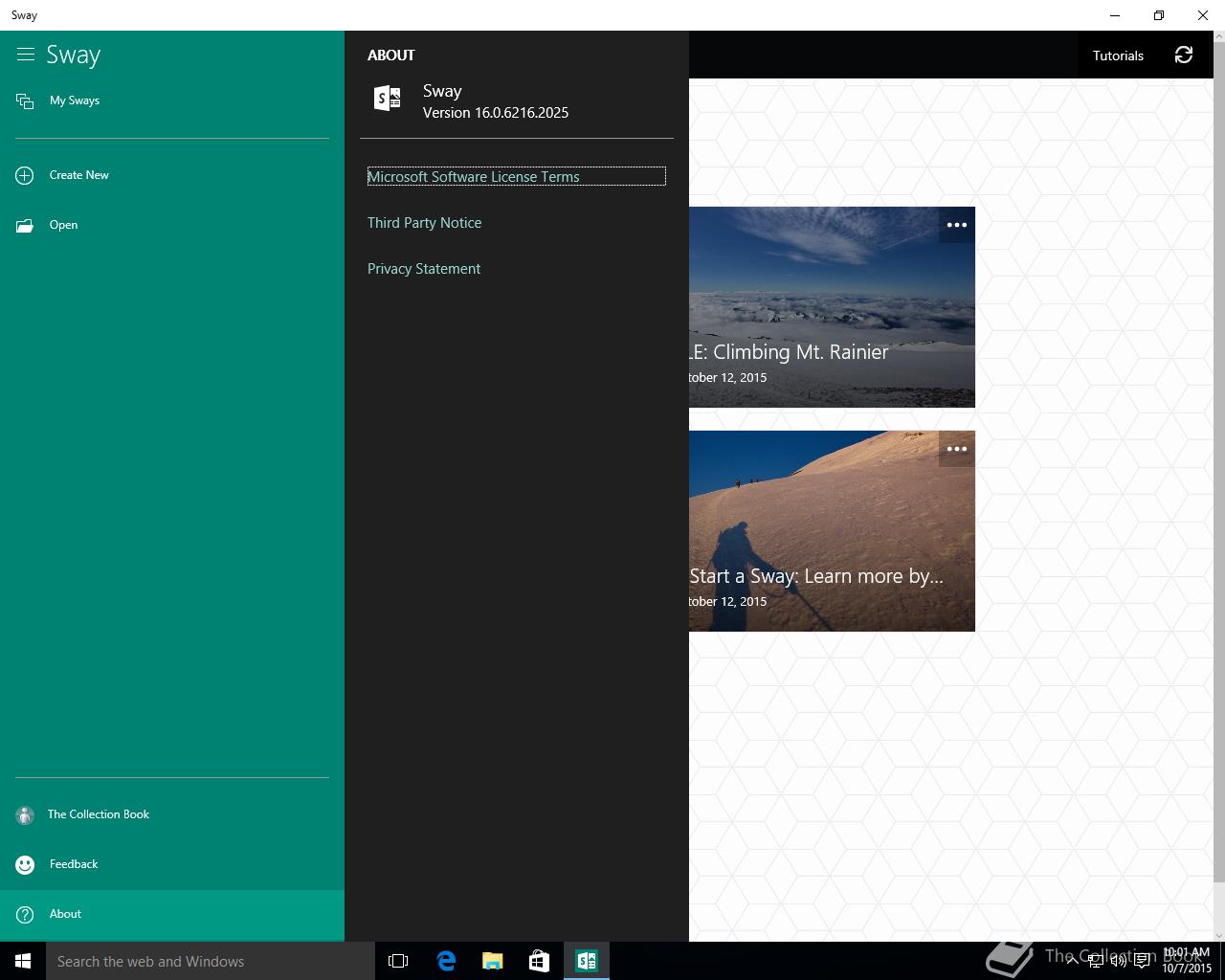This screenshot has height=980, width=1225.
Task: Click the refresh sync icon
Action: click(x=1184, y=56)
